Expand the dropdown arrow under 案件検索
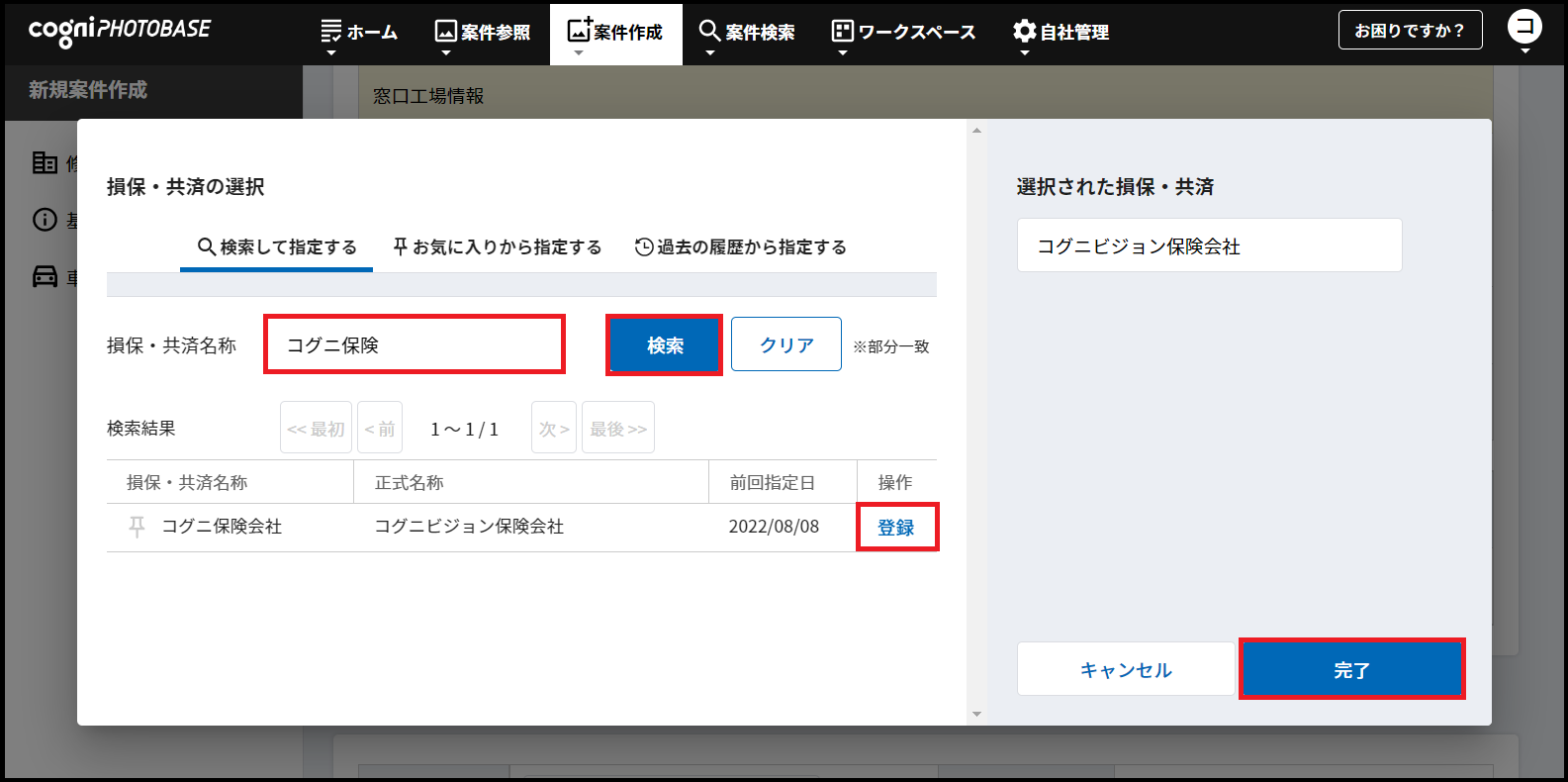Image resolution: width=1568 pixels, height=782 pixels. tap(709, 53)
